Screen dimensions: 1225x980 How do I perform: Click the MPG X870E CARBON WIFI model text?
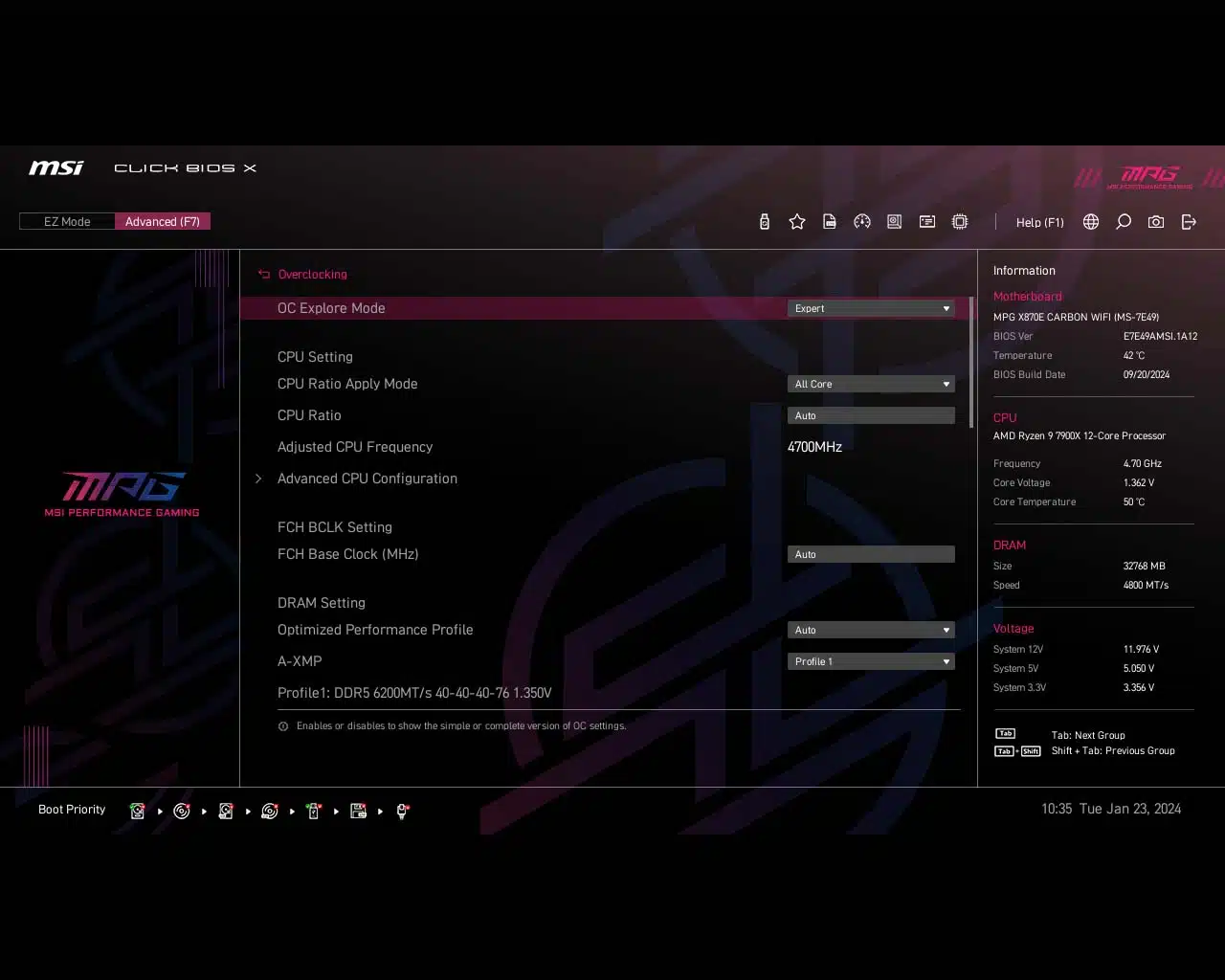coord(1076,317)
